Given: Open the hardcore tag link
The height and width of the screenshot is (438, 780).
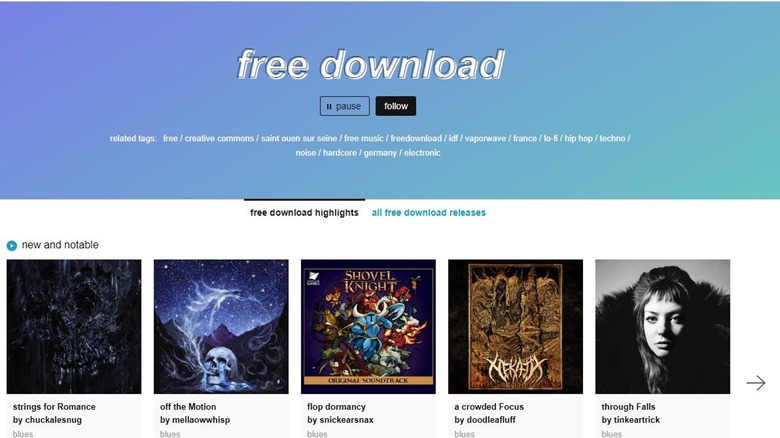Looking at the screenshot, I should [x=340, y=153].
